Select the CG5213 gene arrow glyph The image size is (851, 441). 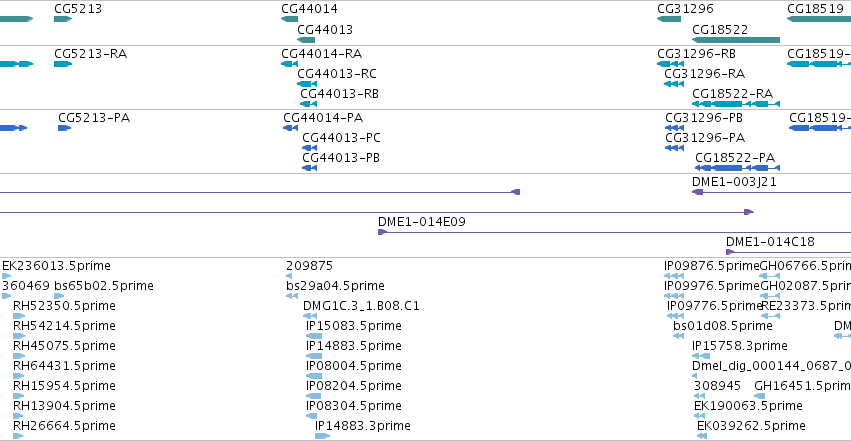click(63, 19)
